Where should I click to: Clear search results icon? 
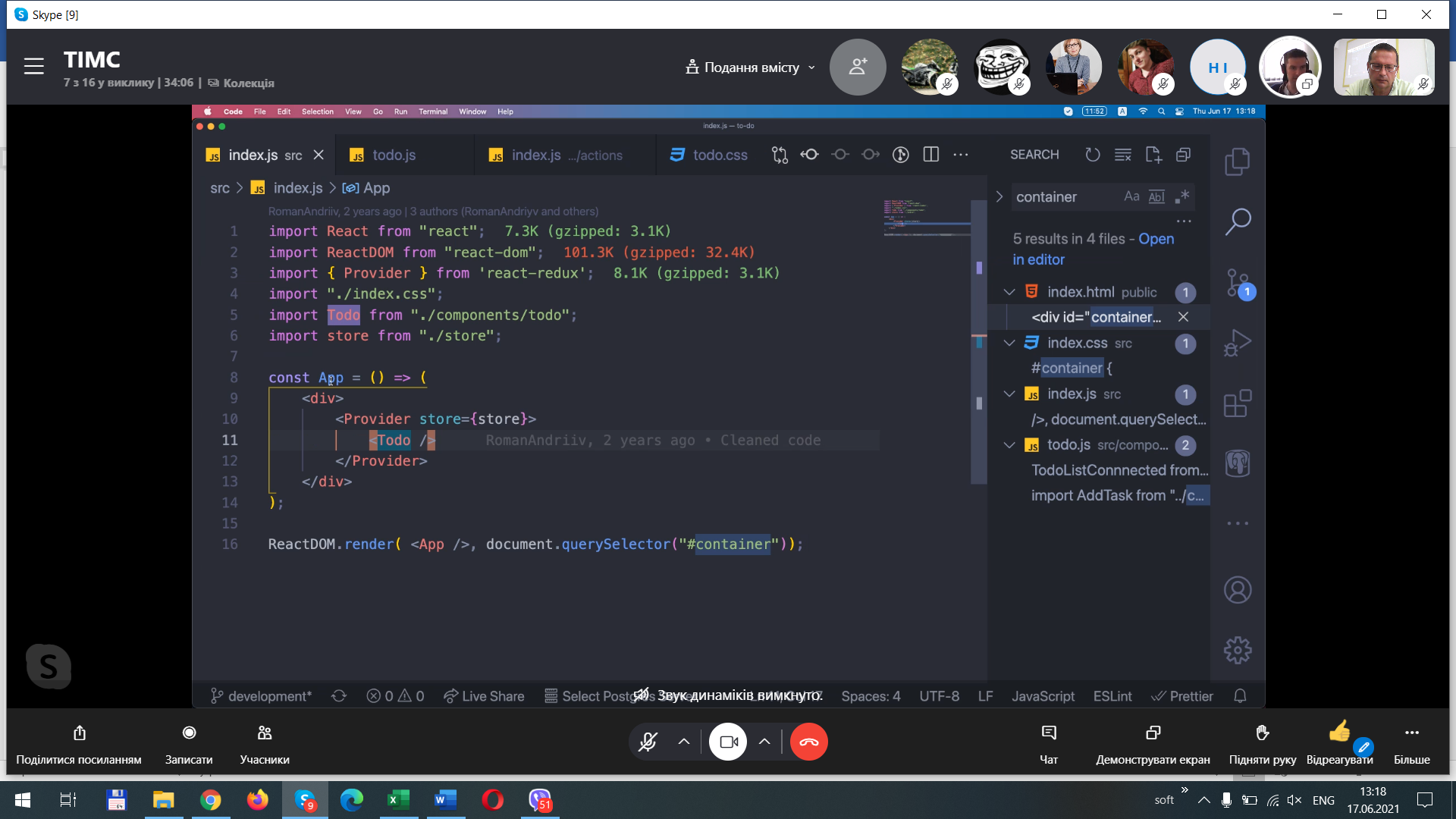(1123, 155)
